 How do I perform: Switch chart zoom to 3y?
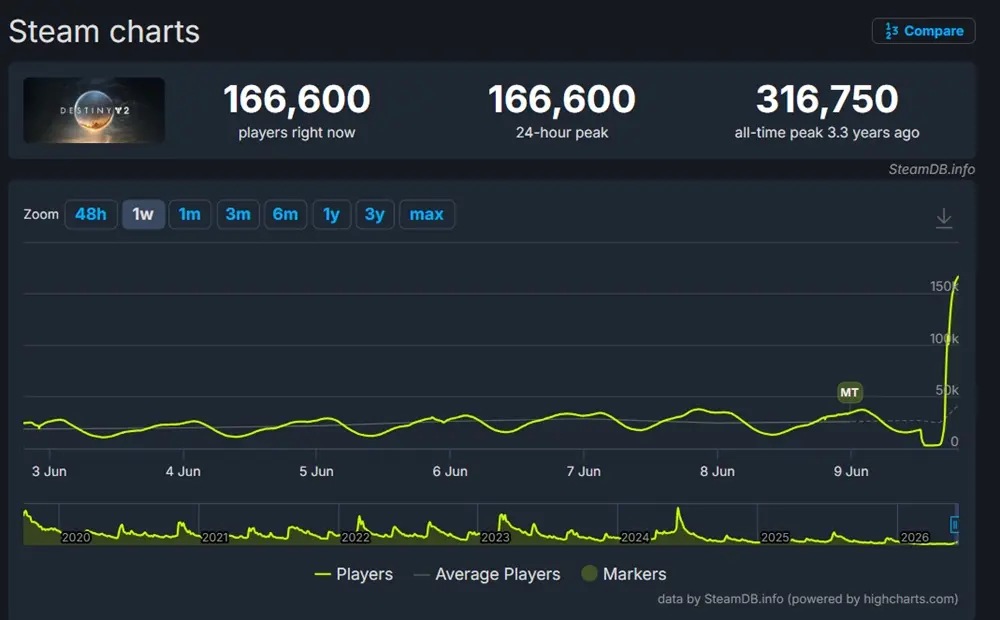[x=374, y=214]
